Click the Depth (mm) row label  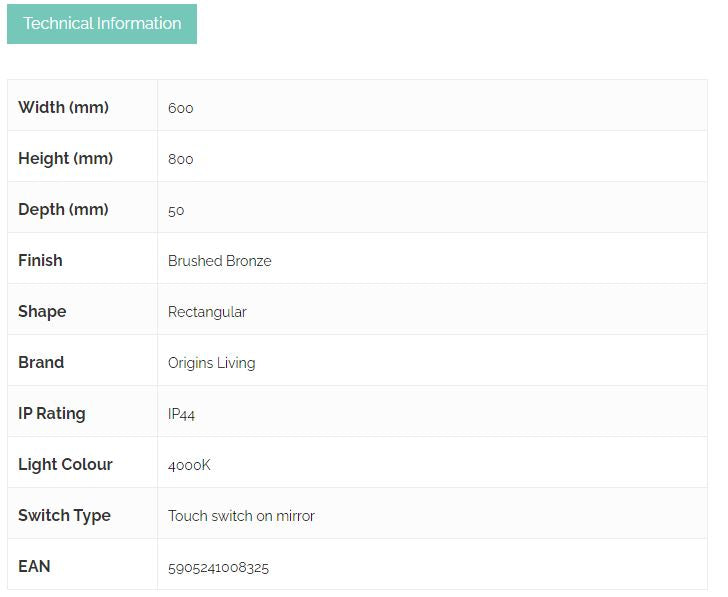[63, 209]
